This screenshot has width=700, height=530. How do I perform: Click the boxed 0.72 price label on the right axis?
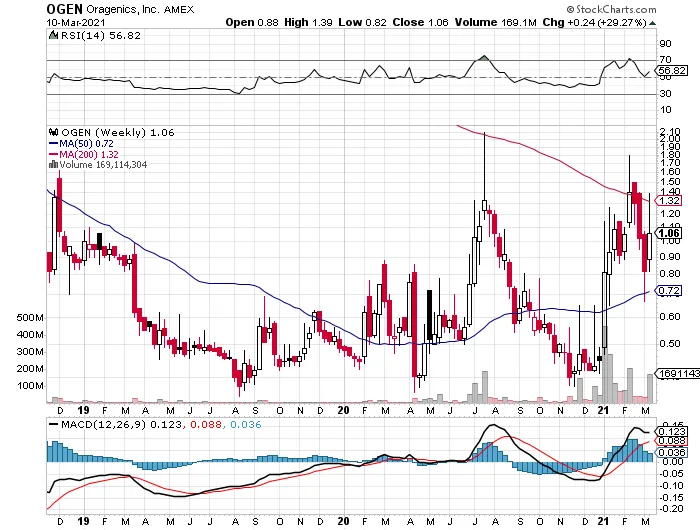669,291
